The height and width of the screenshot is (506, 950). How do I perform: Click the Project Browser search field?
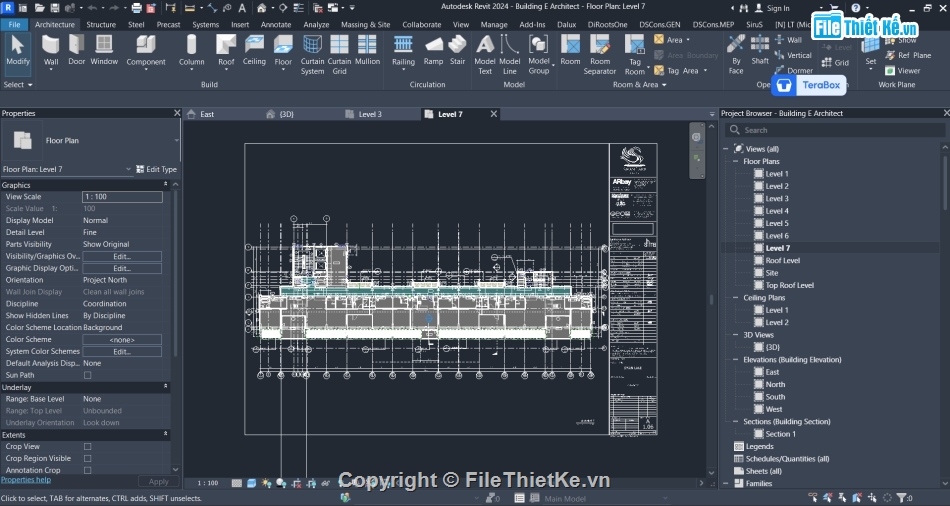[835, 130]
